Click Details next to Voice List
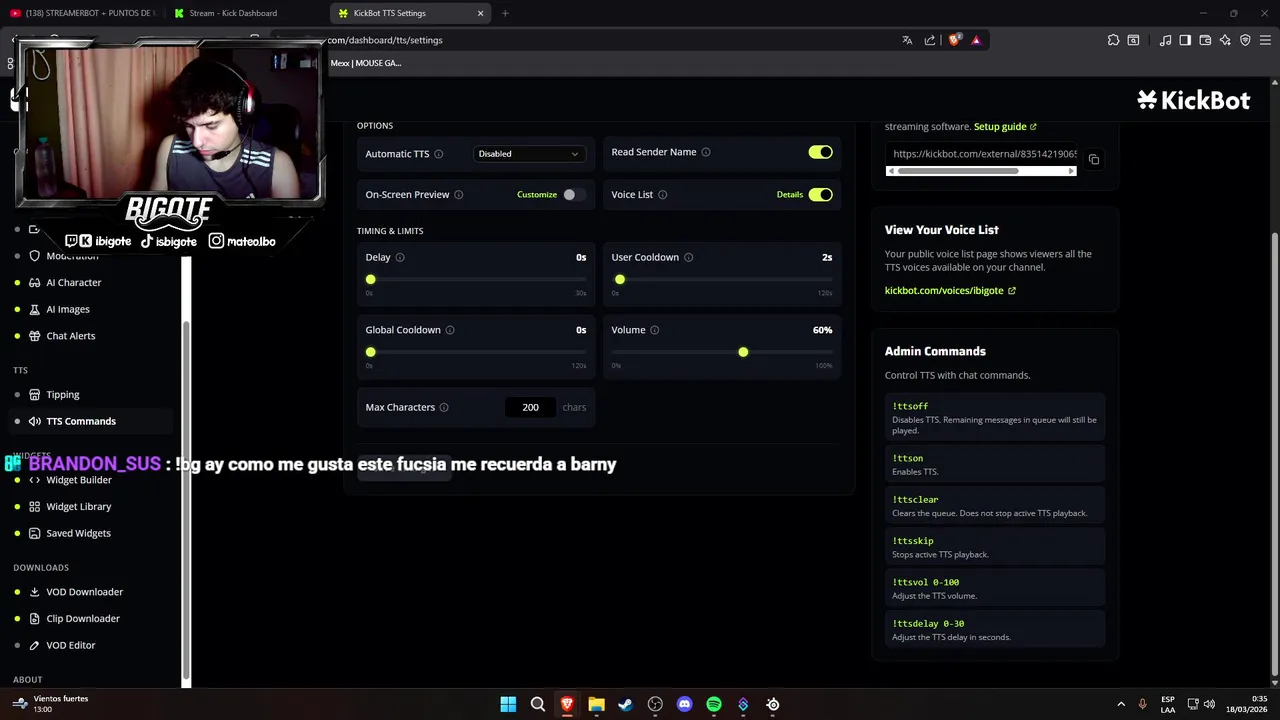 pyautogui.click(x=790, y=195)
